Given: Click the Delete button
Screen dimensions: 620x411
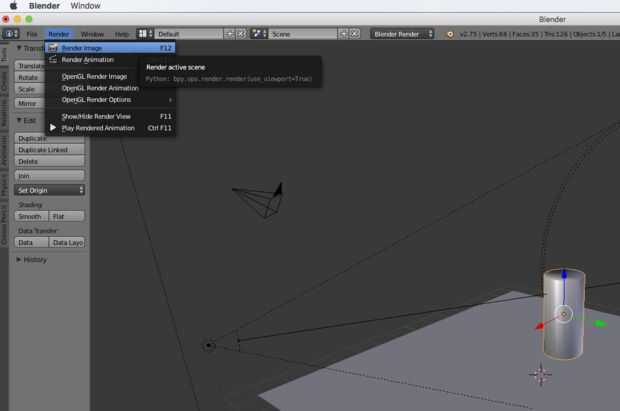Looking at the screenshot, I should 49,161.
